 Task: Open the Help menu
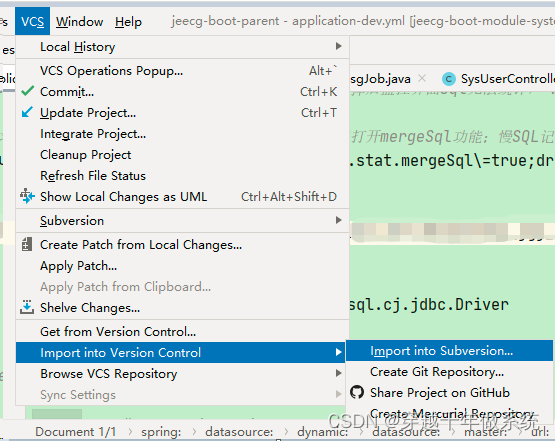pyautogui.click(x=128, y=22)
